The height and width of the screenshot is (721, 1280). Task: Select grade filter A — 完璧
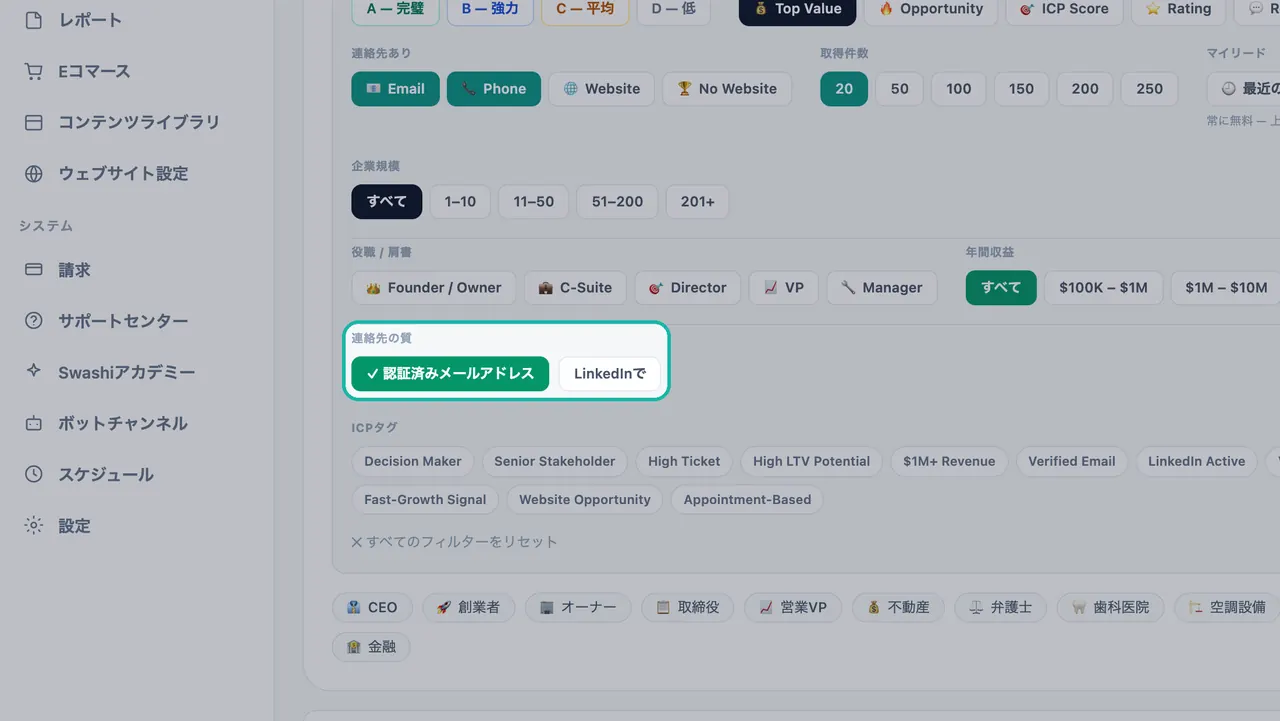click(x=395, y=9)
